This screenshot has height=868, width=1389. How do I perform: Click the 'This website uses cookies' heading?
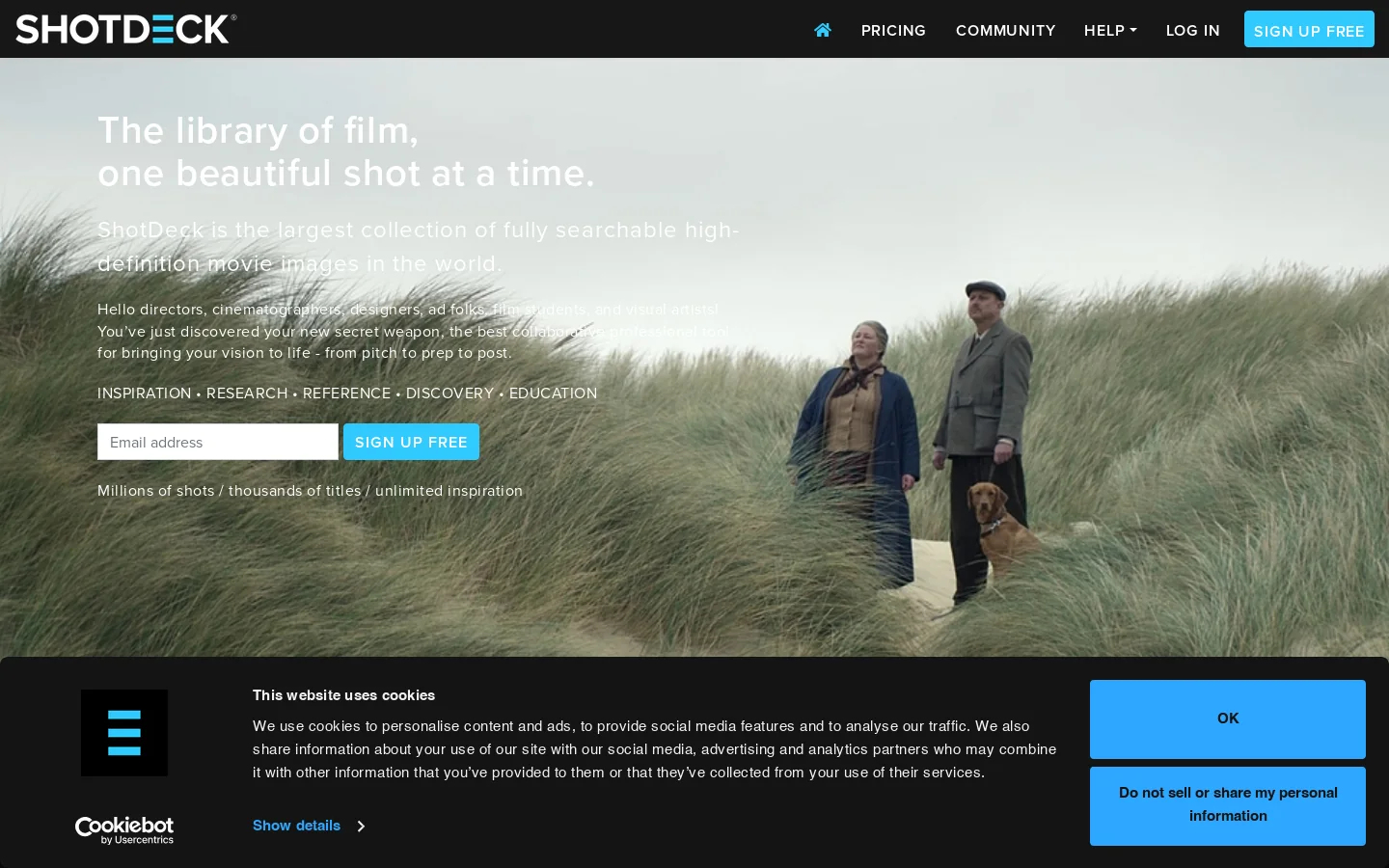pos(343,695)
